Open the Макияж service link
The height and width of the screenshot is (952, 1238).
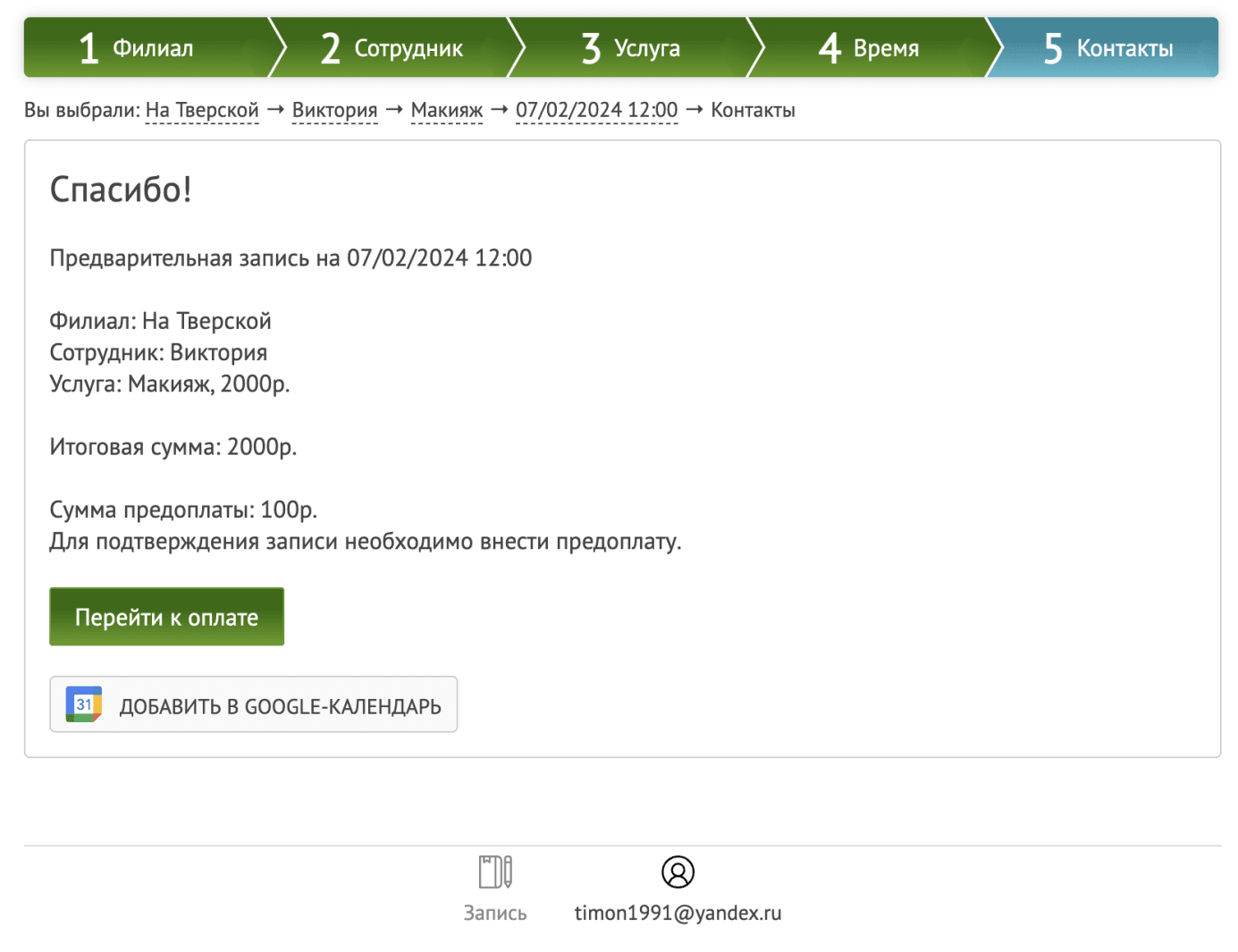[x=446, y=110]
